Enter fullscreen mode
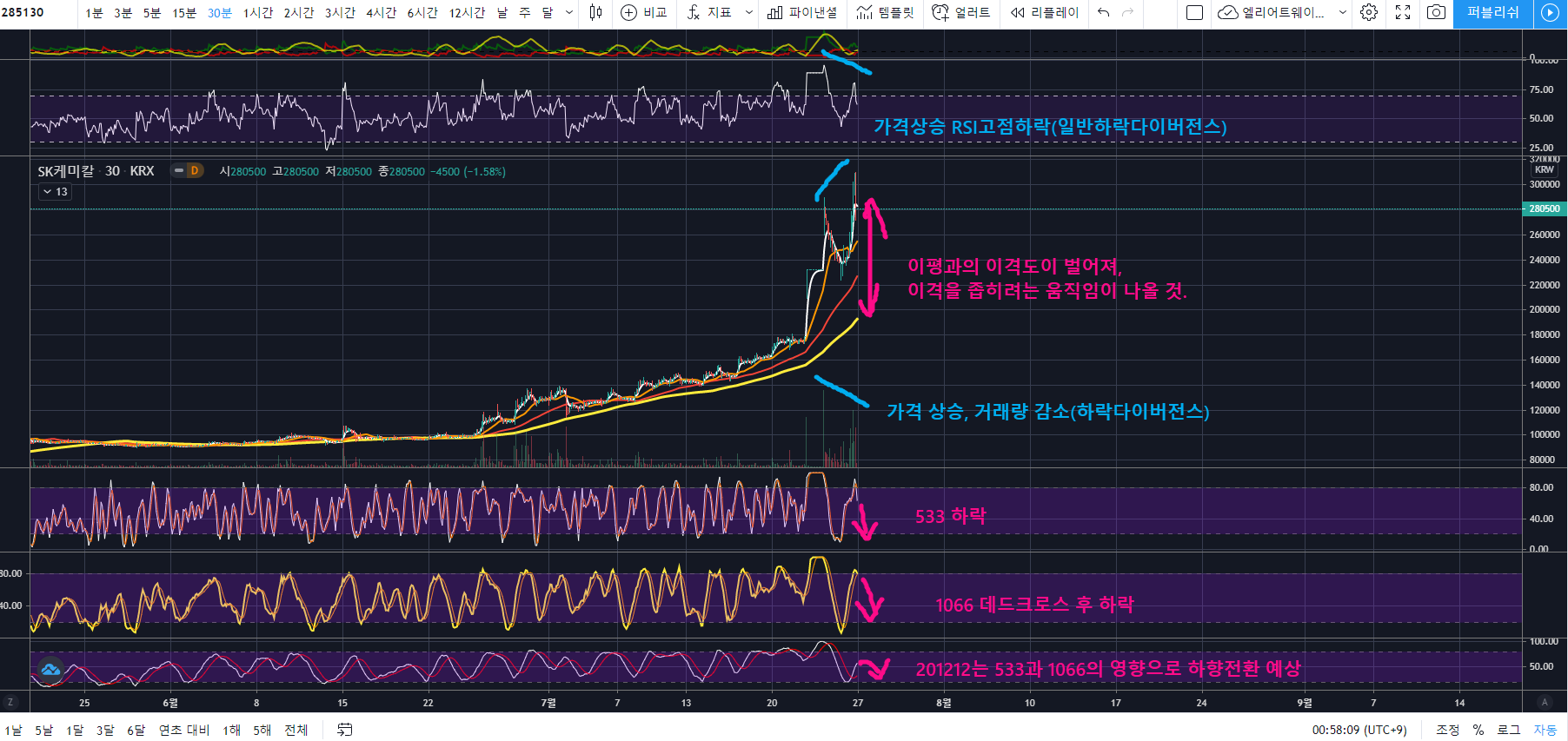 tap(1403, 12)
